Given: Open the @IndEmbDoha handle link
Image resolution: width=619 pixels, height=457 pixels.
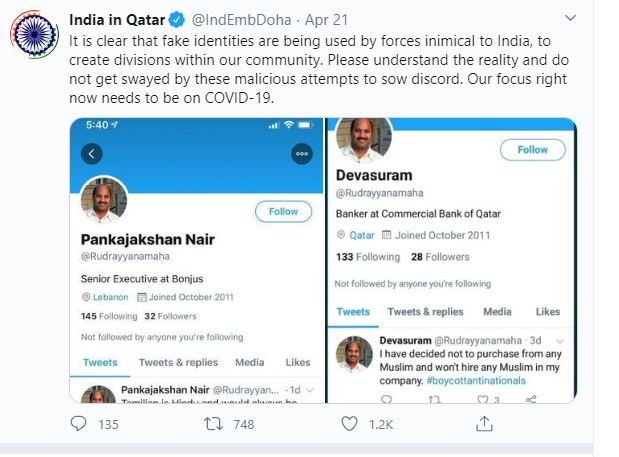Looking at the screenshot, I should click(x=241, y=20).
